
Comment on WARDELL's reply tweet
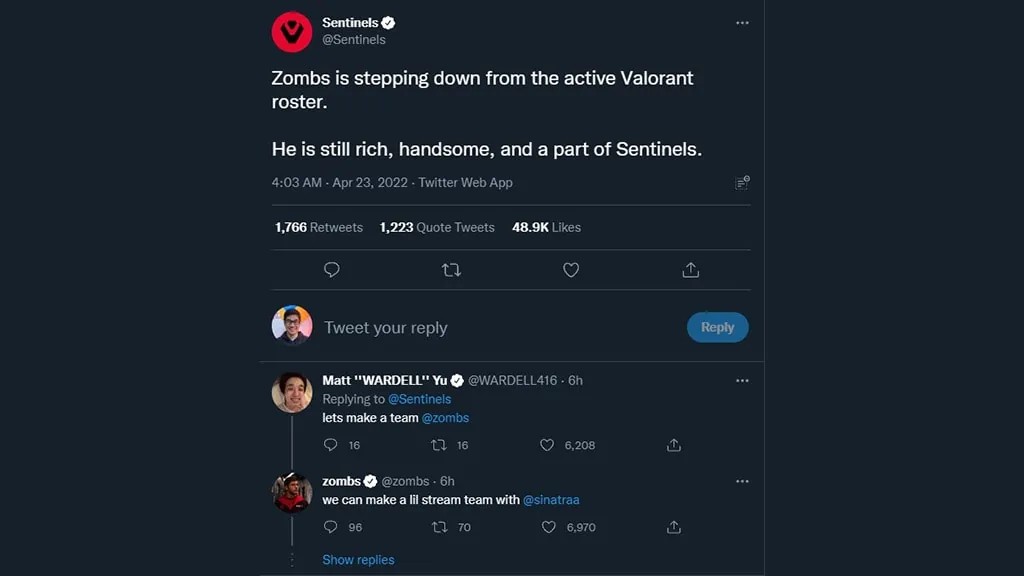point(331,445)
